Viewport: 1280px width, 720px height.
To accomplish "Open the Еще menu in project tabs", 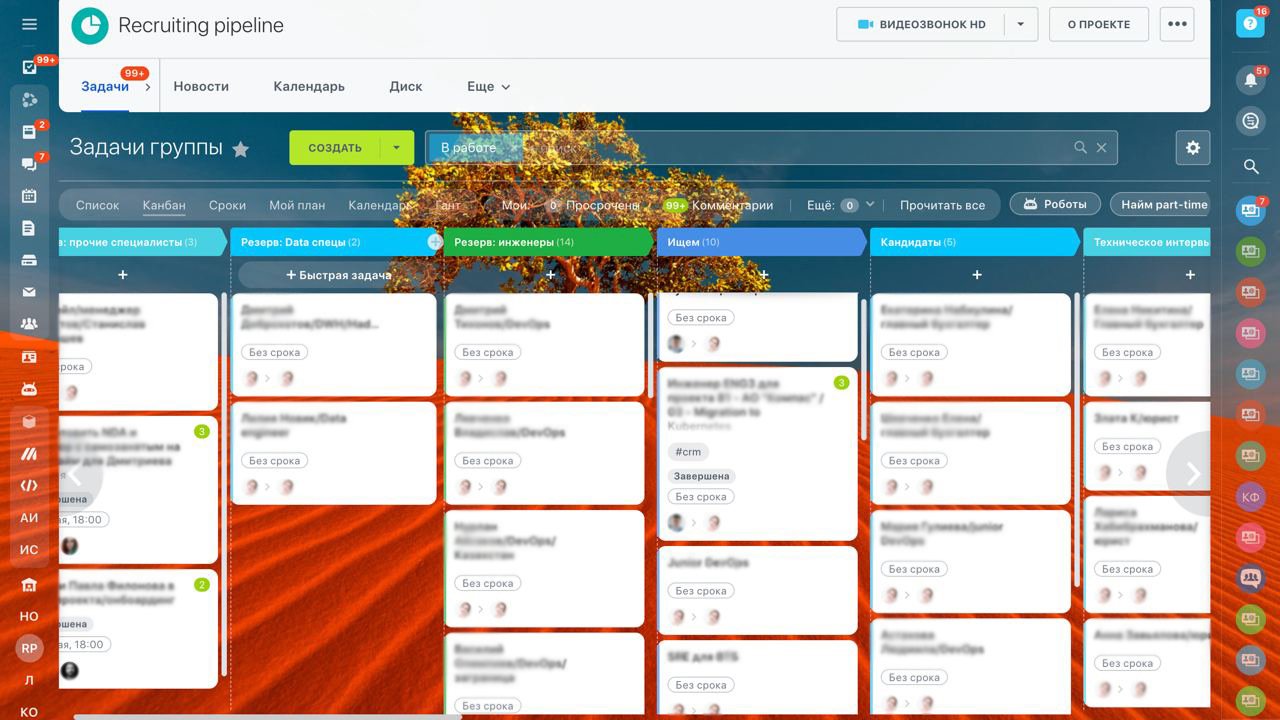I will click(488, 87).
